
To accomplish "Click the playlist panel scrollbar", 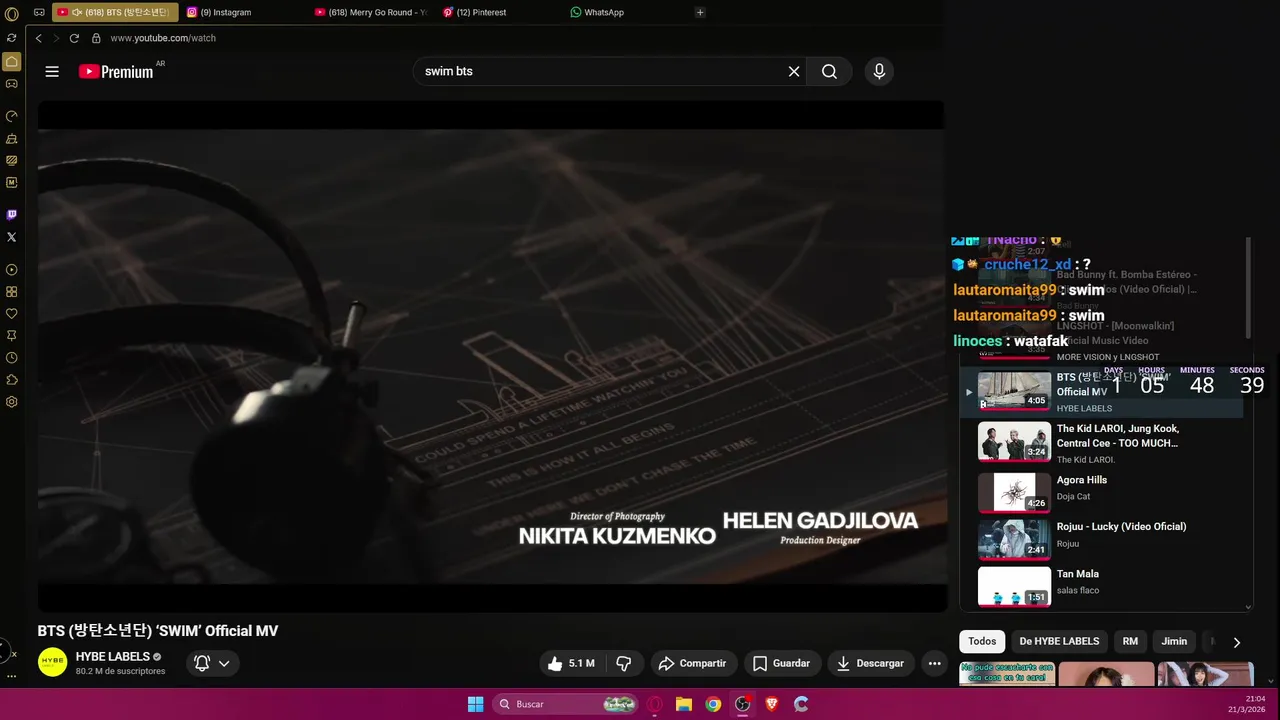I will pyautogui.click(x=1248, y=288).
